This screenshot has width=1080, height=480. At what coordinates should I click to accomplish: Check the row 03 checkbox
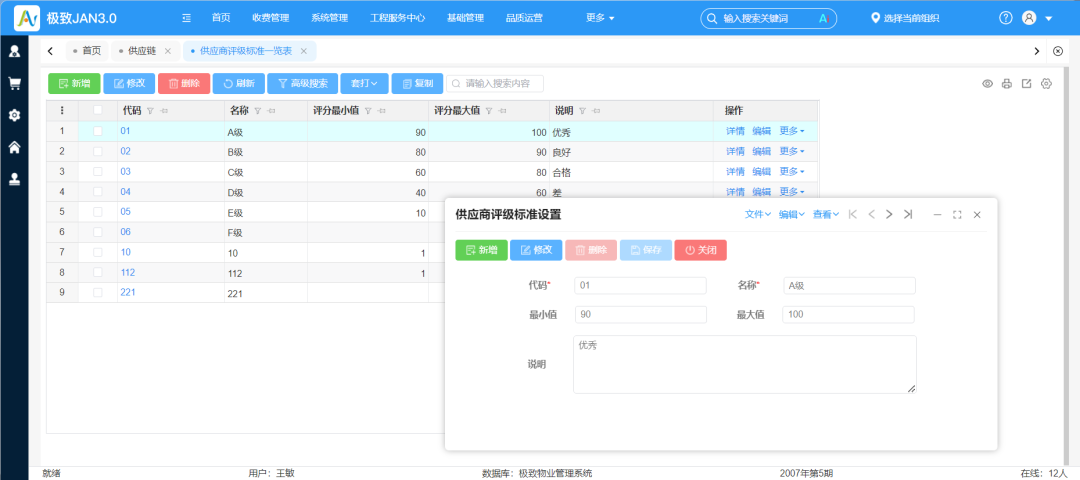98,171
